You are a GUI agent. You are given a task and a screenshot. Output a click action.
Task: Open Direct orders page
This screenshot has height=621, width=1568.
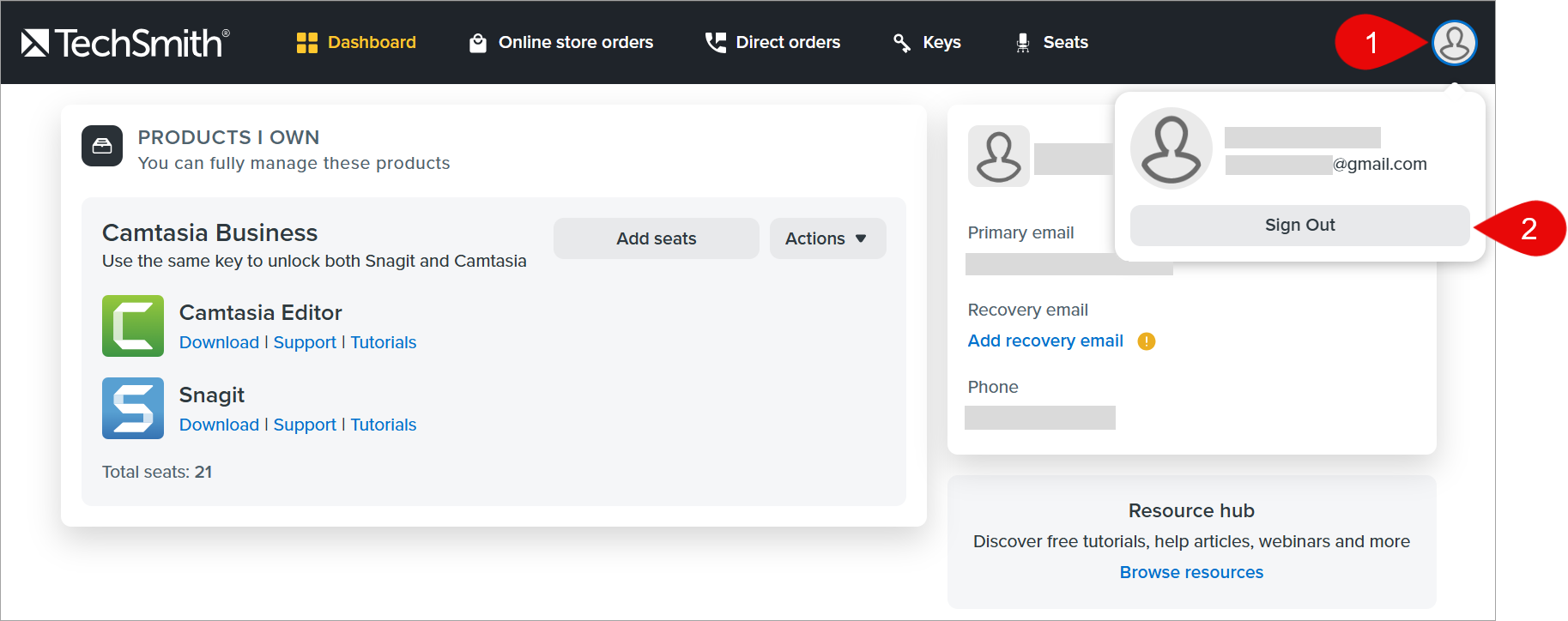click(x=772, y=42)
